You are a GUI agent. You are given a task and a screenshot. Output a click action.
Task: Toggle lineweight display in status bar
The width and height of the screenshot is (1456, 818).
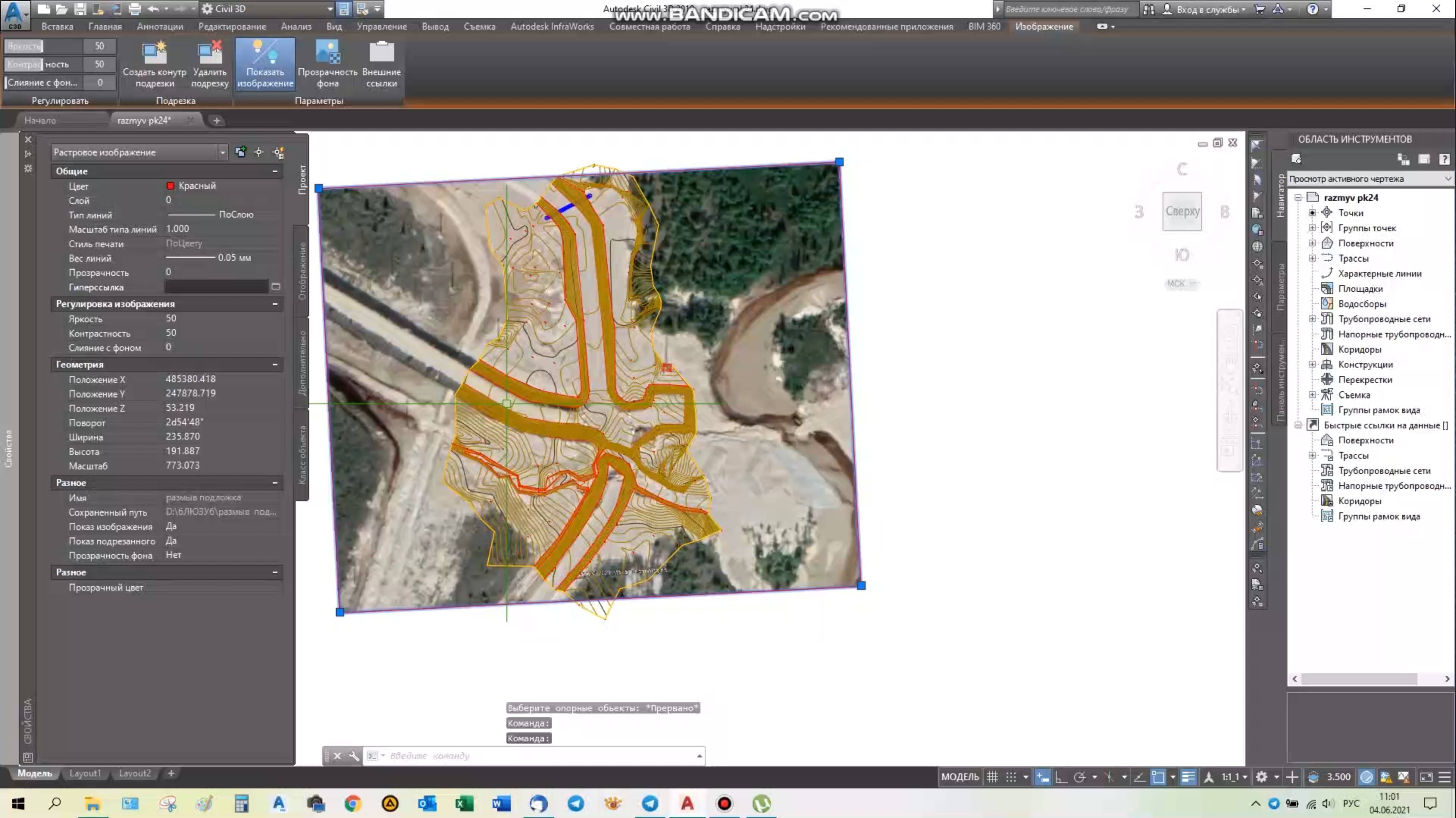pyautogui.click(x=1188, y=777)
